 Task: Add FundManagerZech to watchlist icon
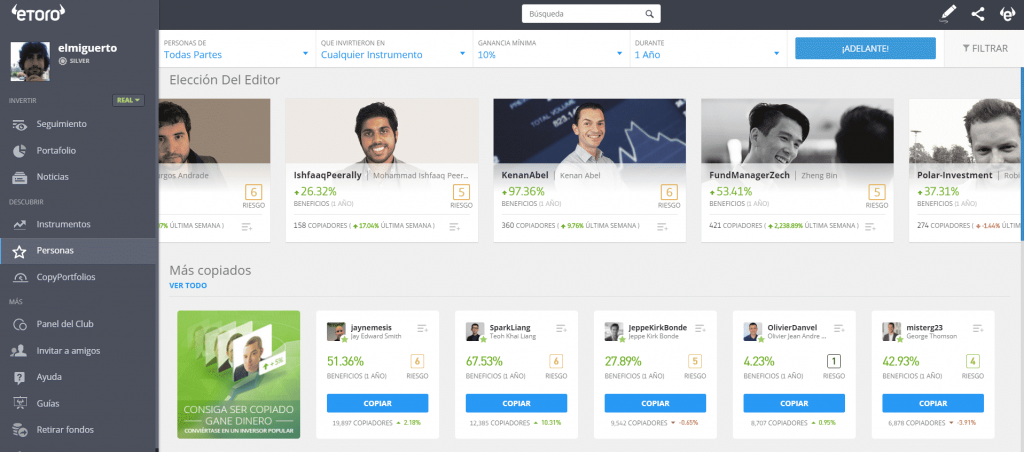coord(870,227)
